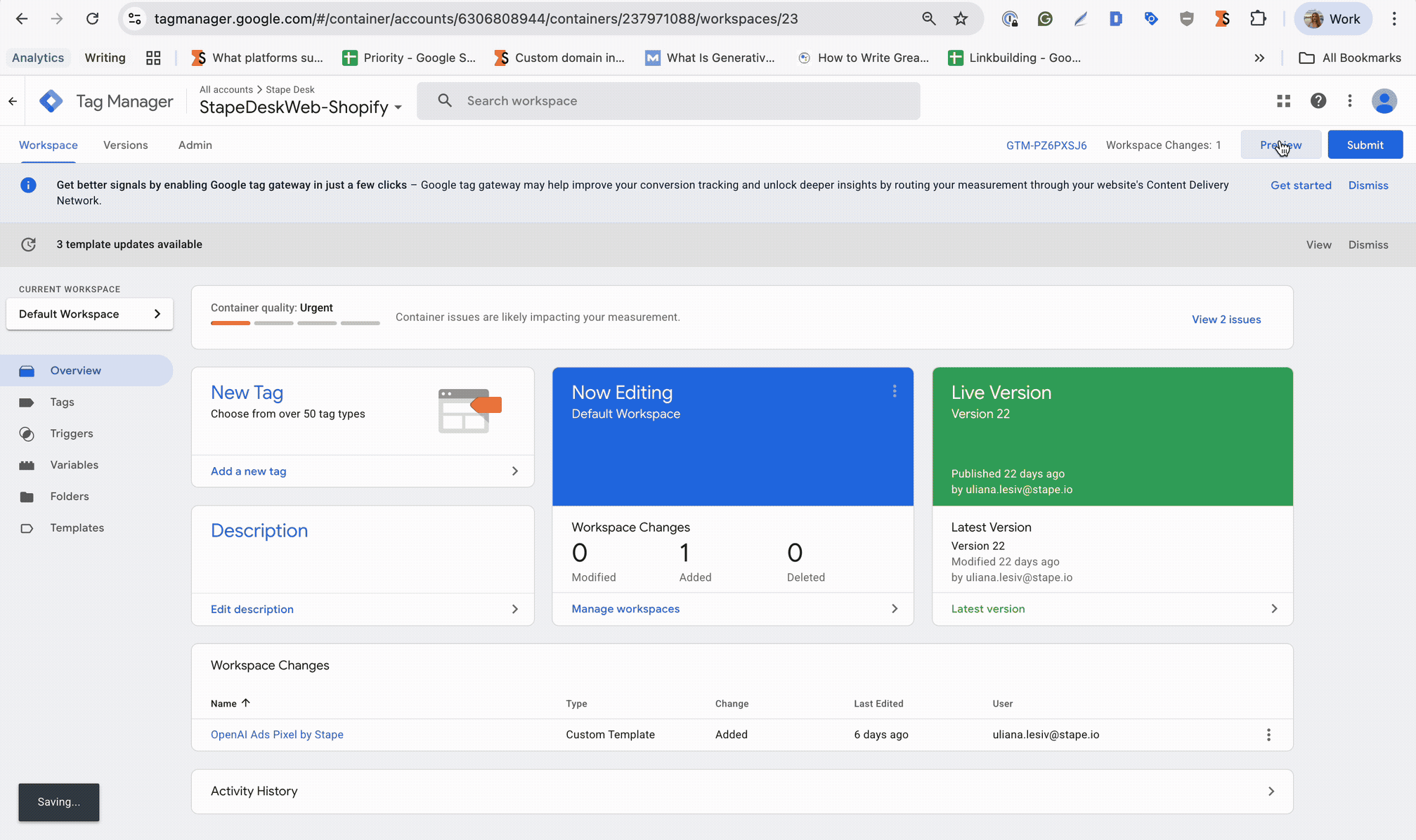Click the chevron beside Edit description

[515, 610]
